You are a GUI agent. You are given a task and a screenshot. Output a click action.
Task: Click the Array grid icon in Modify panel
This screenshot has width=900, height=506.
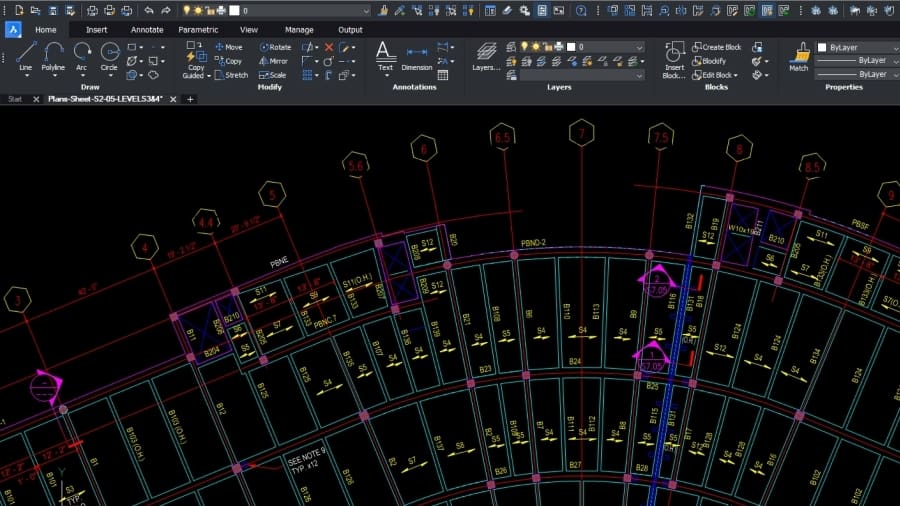tap(308, 75)
